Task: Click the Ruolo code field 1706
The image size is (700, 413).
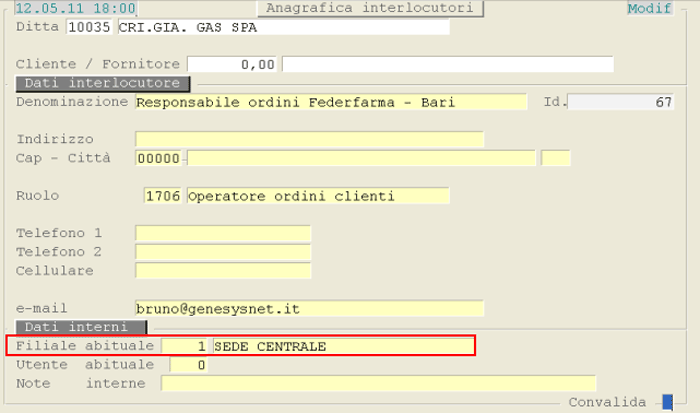Action: [x=164, y=196]
